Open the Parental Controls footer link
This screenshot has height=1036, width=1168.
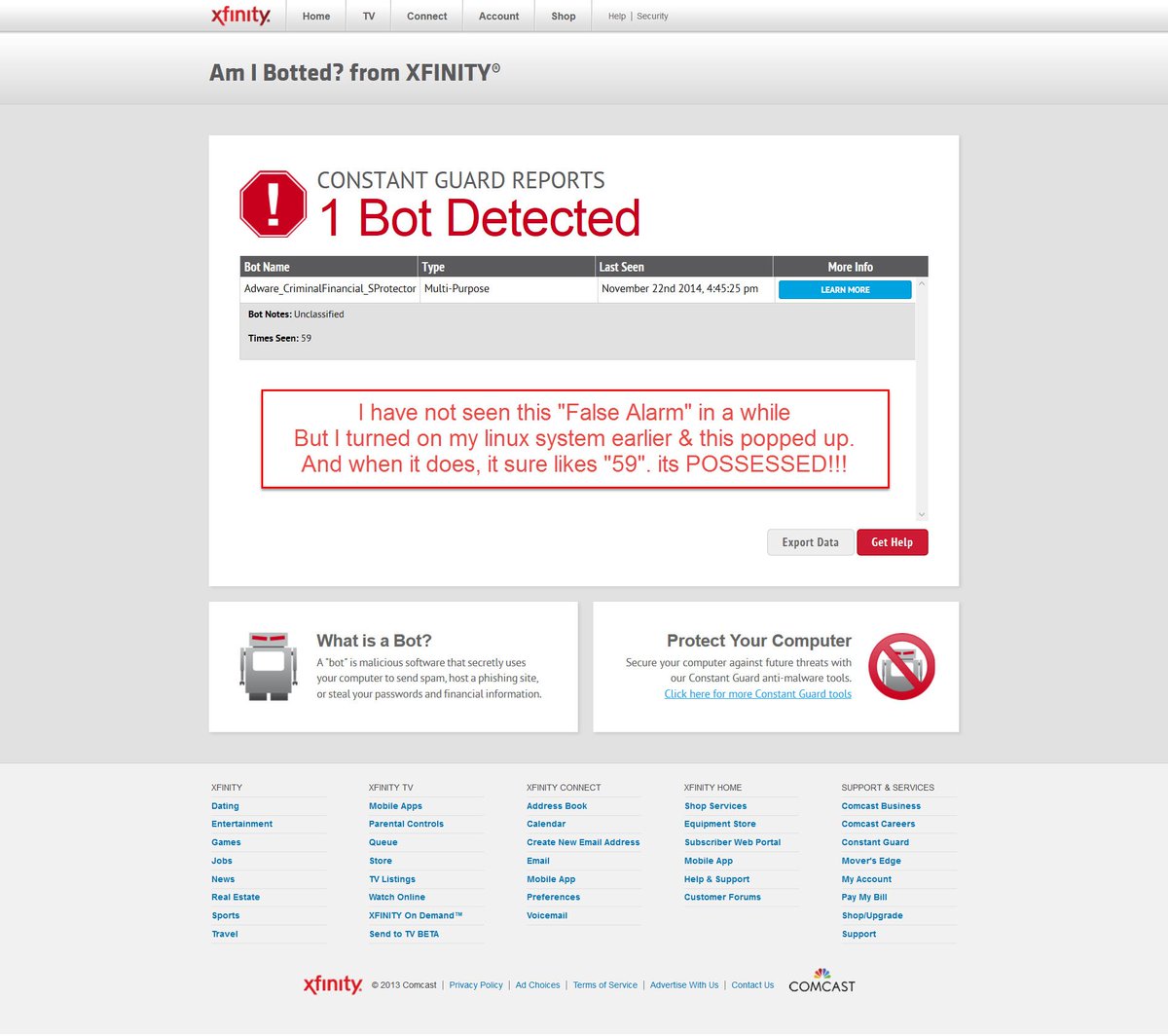406,825
